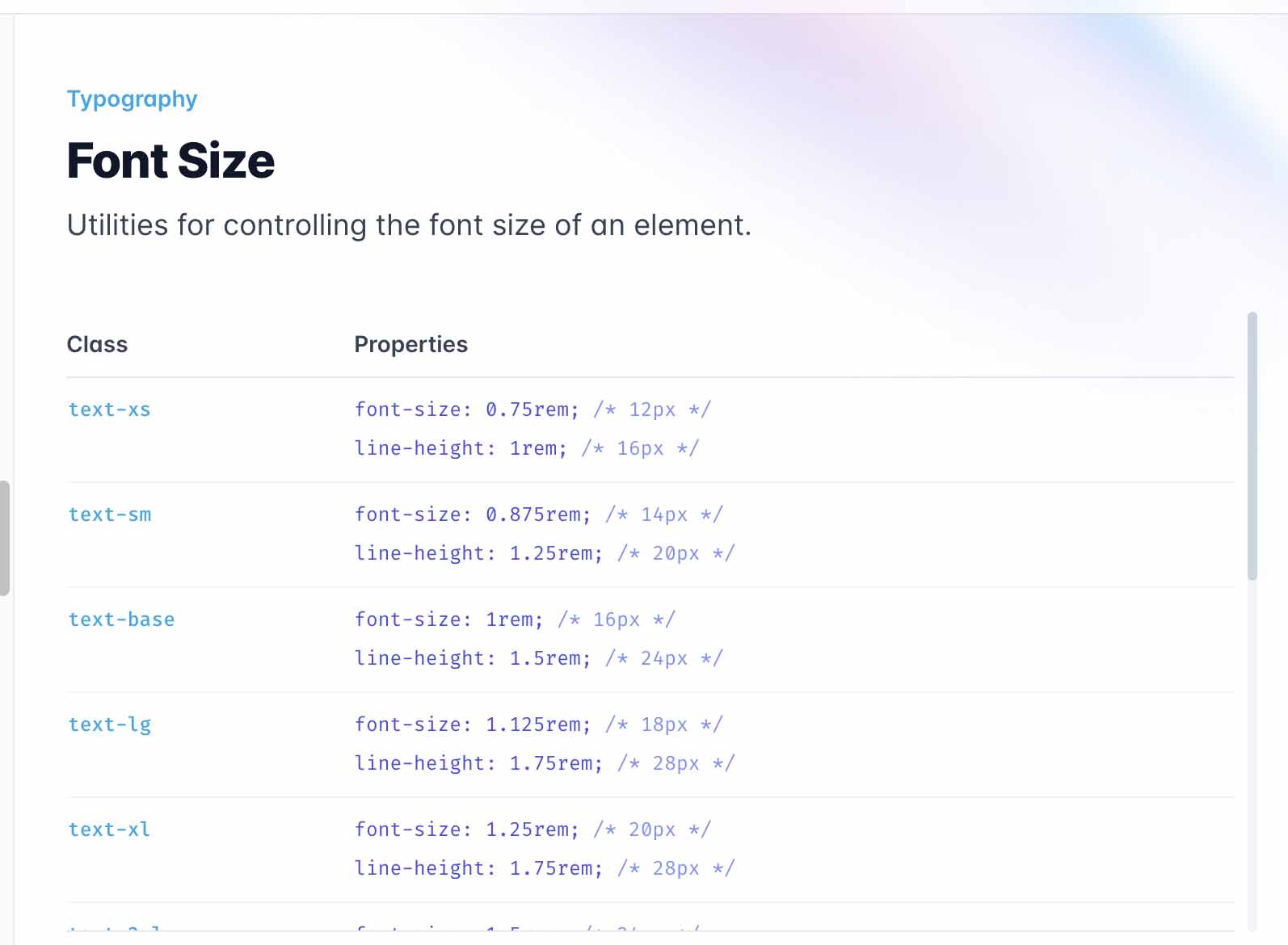Select the text-sm class name
This screenshot has height=945, width=1288.
(x=109, y=514)
